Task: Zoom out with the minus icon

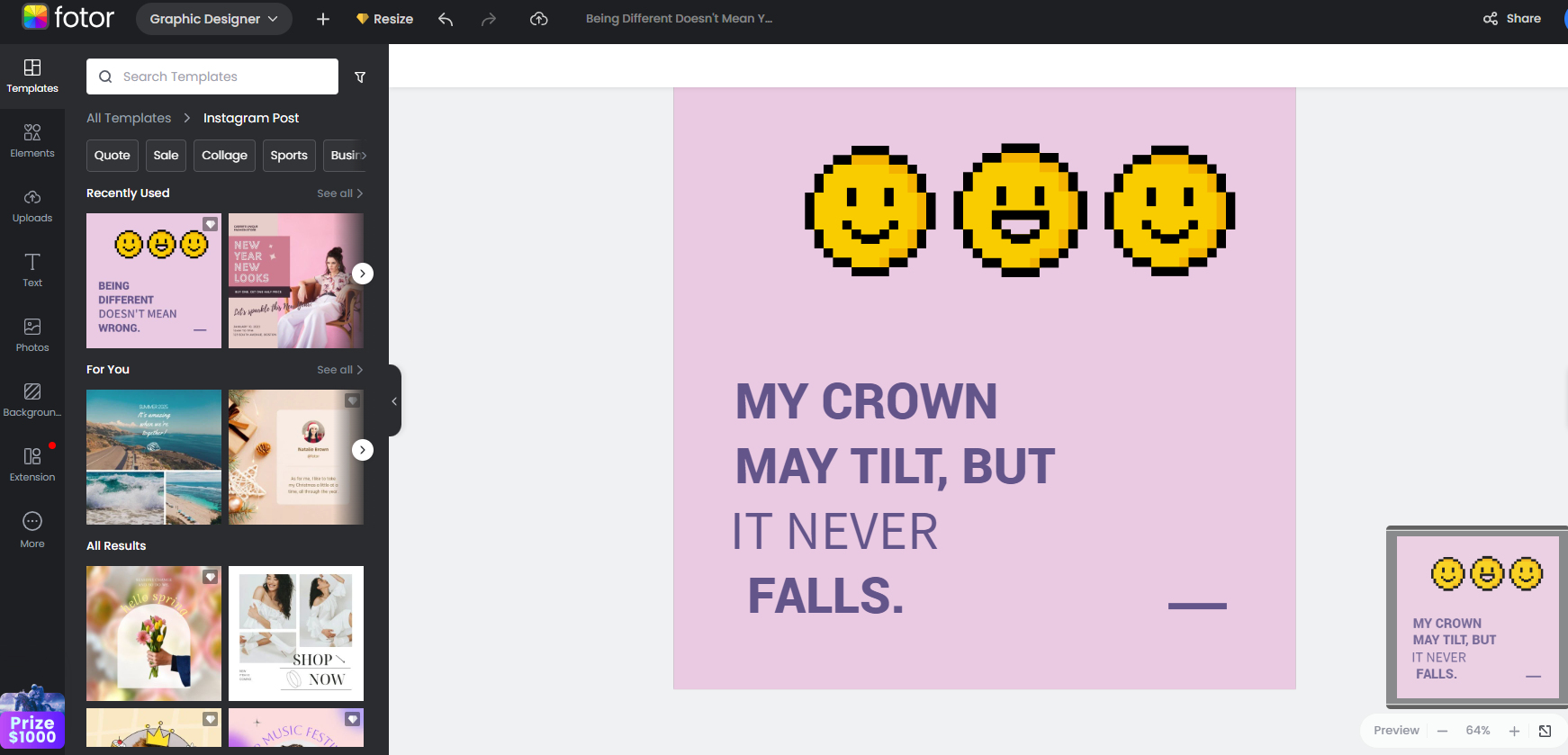Action: [x=1442, y=731]
